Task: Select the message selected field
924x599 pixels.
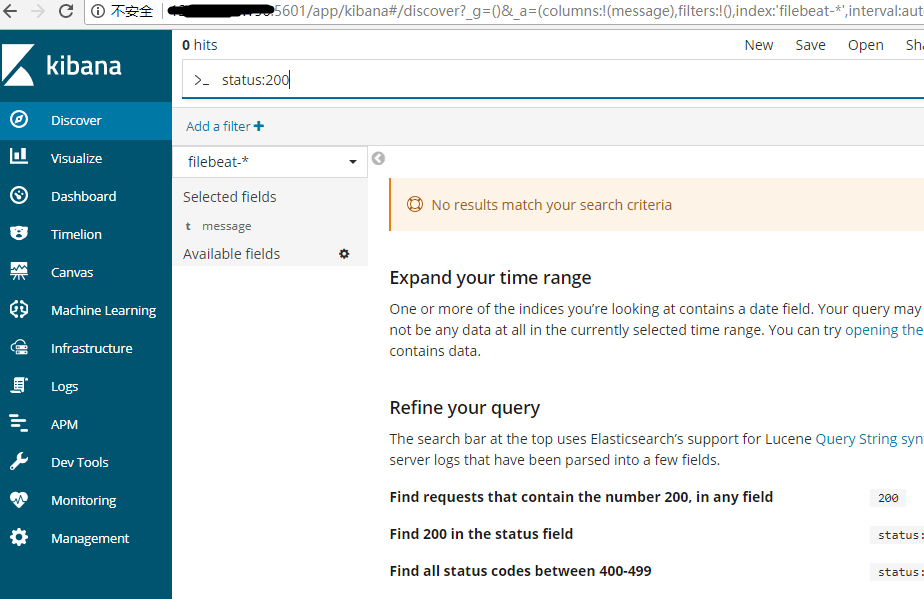Action: (x=226, y=226)
